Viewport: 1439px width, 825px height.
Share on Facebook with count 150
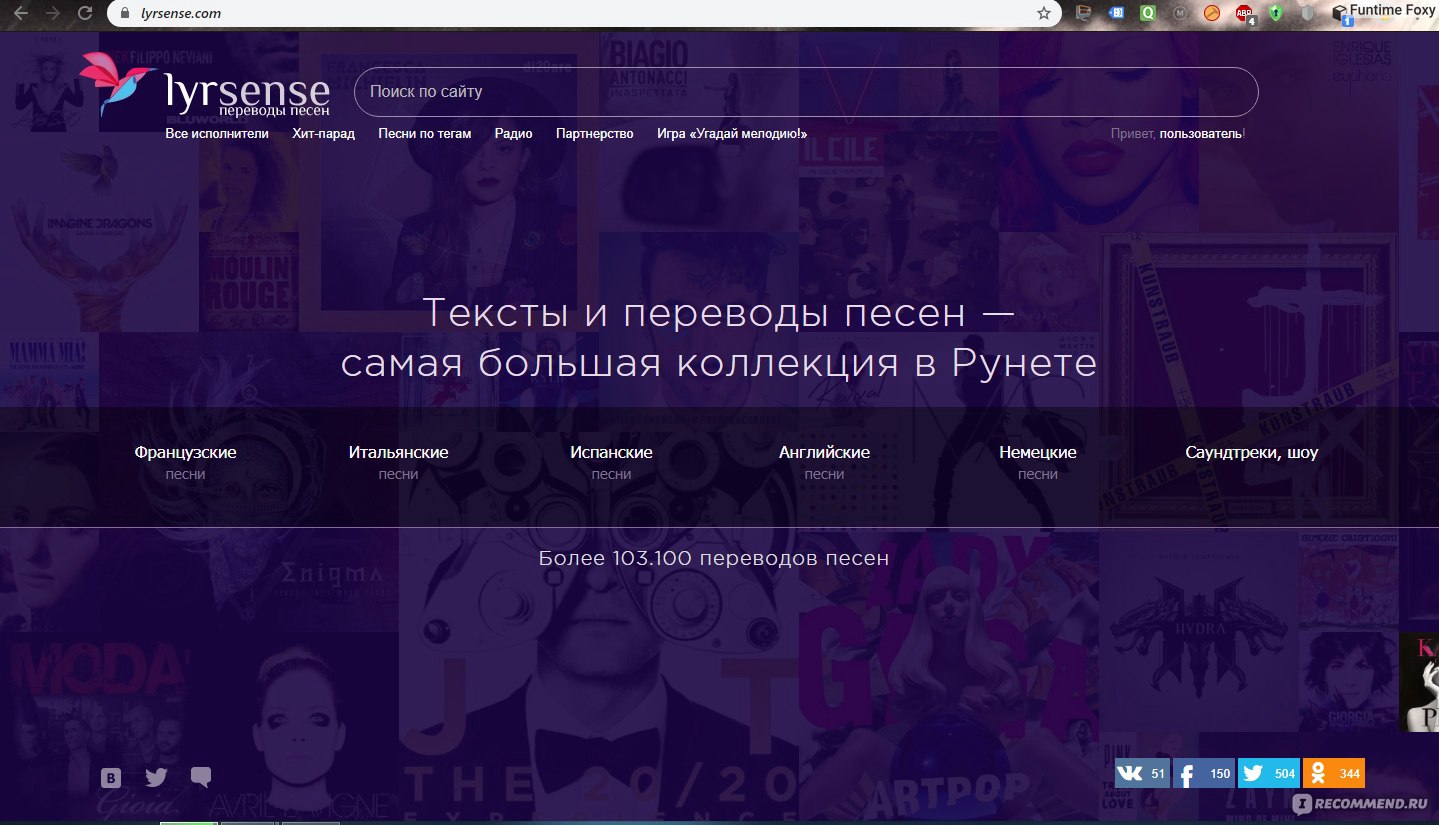1204,774
